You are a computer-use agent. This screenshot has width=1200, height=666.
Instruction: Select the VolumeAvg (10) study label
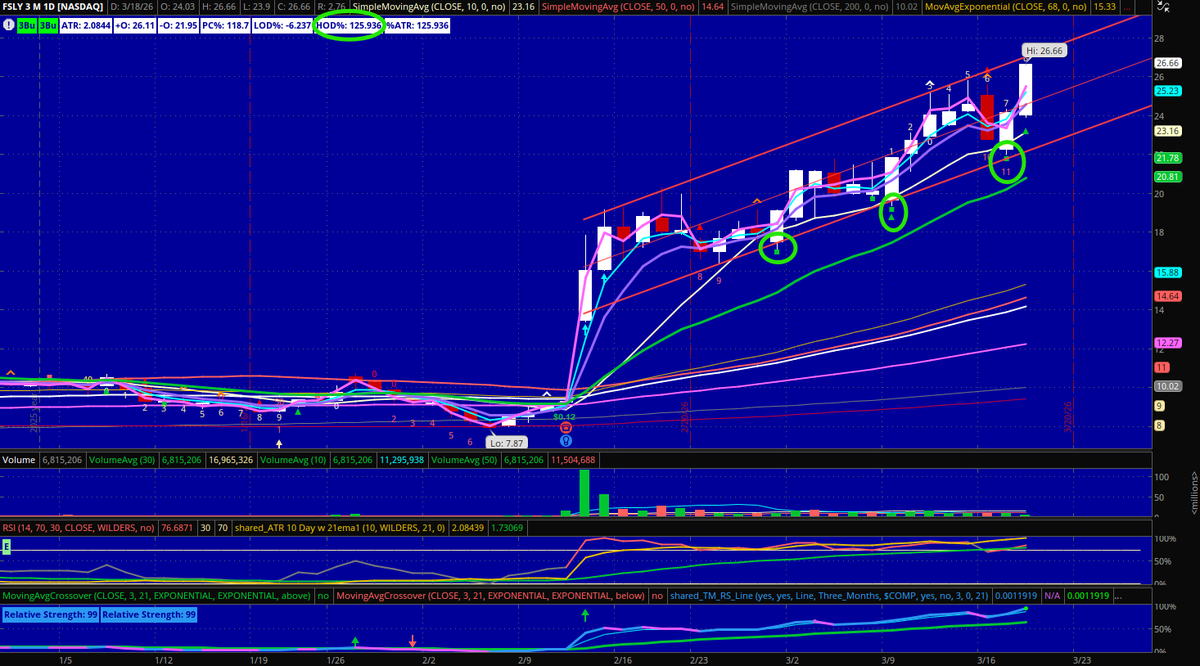click(293, 460)
